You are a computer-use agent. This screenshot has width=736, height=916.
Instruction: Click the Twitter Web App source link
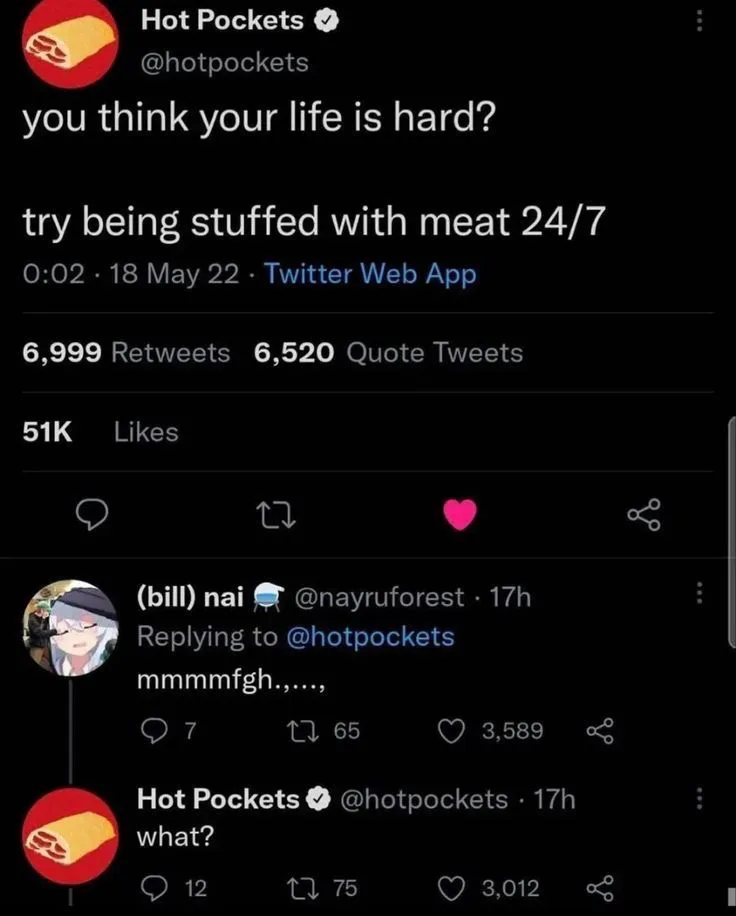coord(370,274)
